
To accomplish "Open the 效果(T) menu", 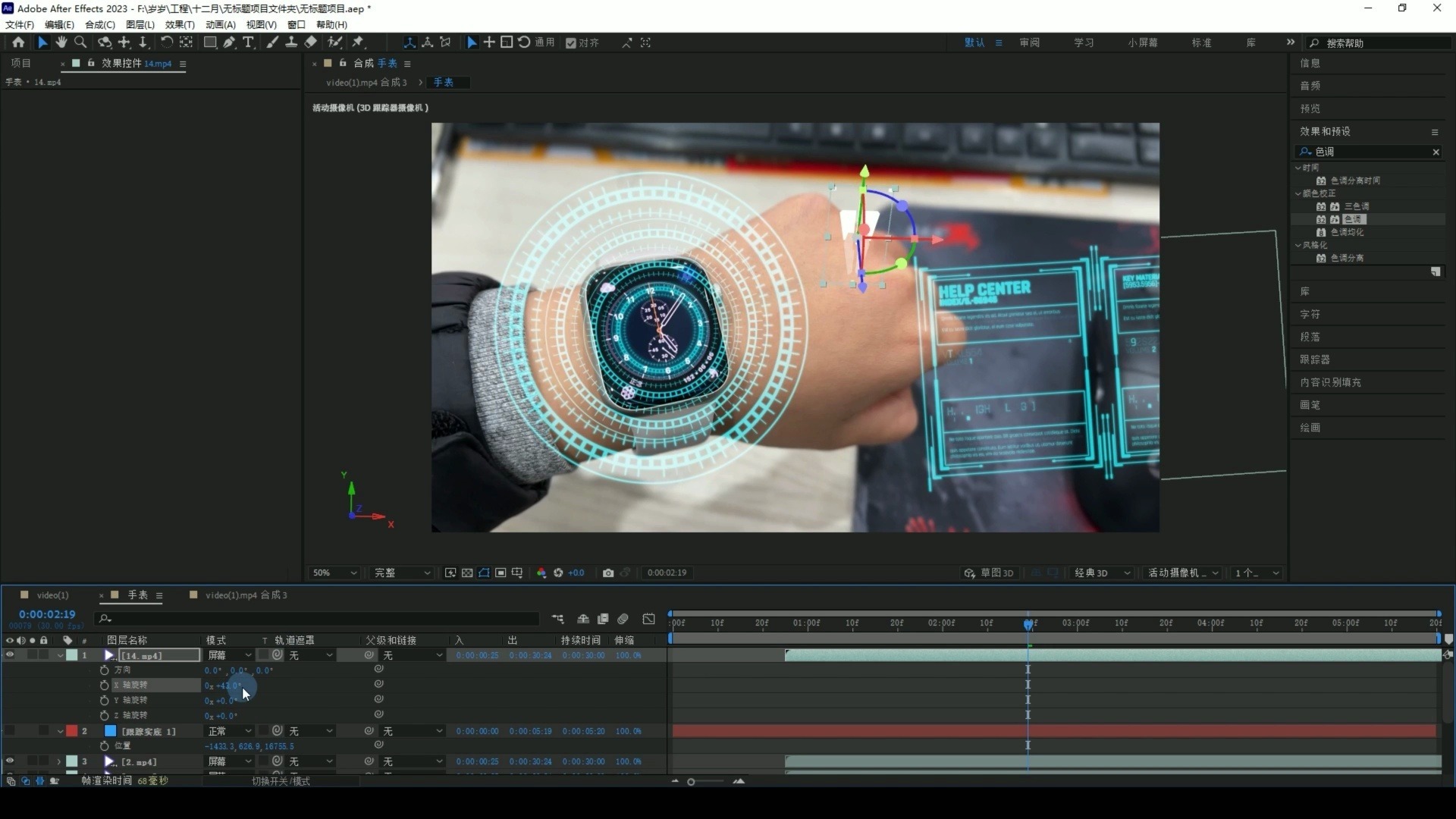I will [180, 25].
